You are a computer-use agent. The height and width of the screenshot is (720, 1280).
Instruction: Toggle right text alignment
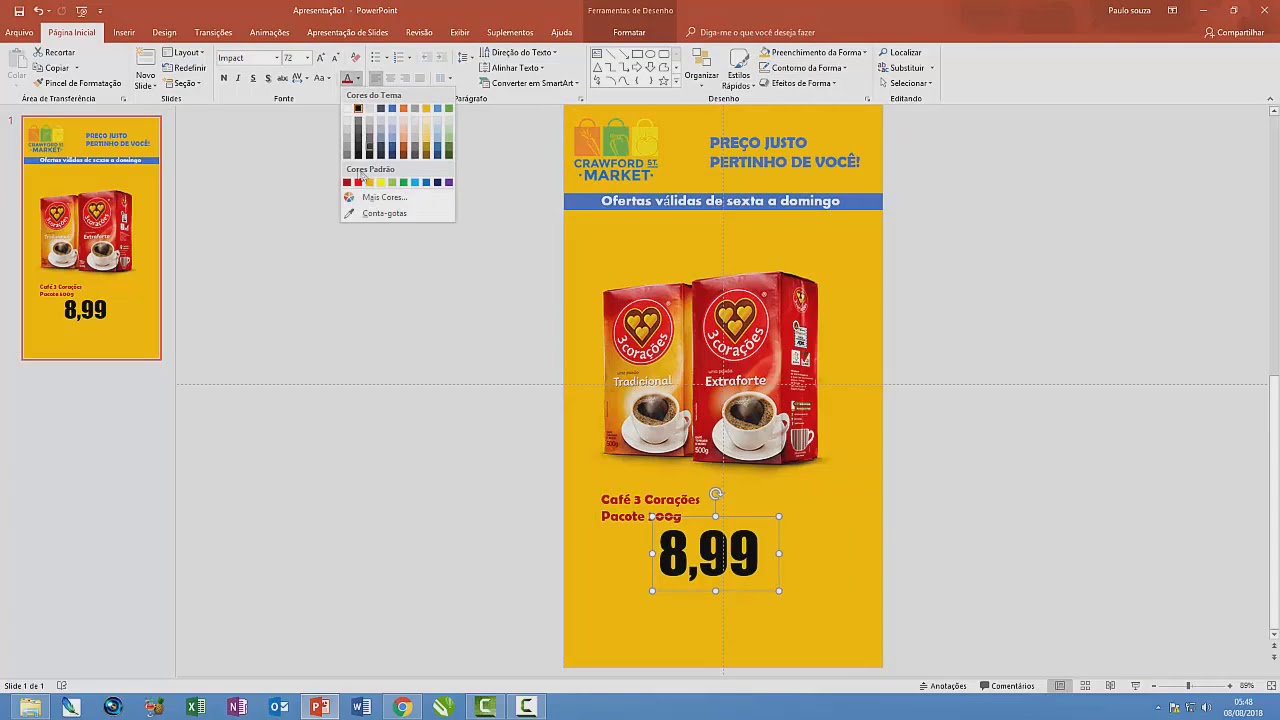(405, 78)
